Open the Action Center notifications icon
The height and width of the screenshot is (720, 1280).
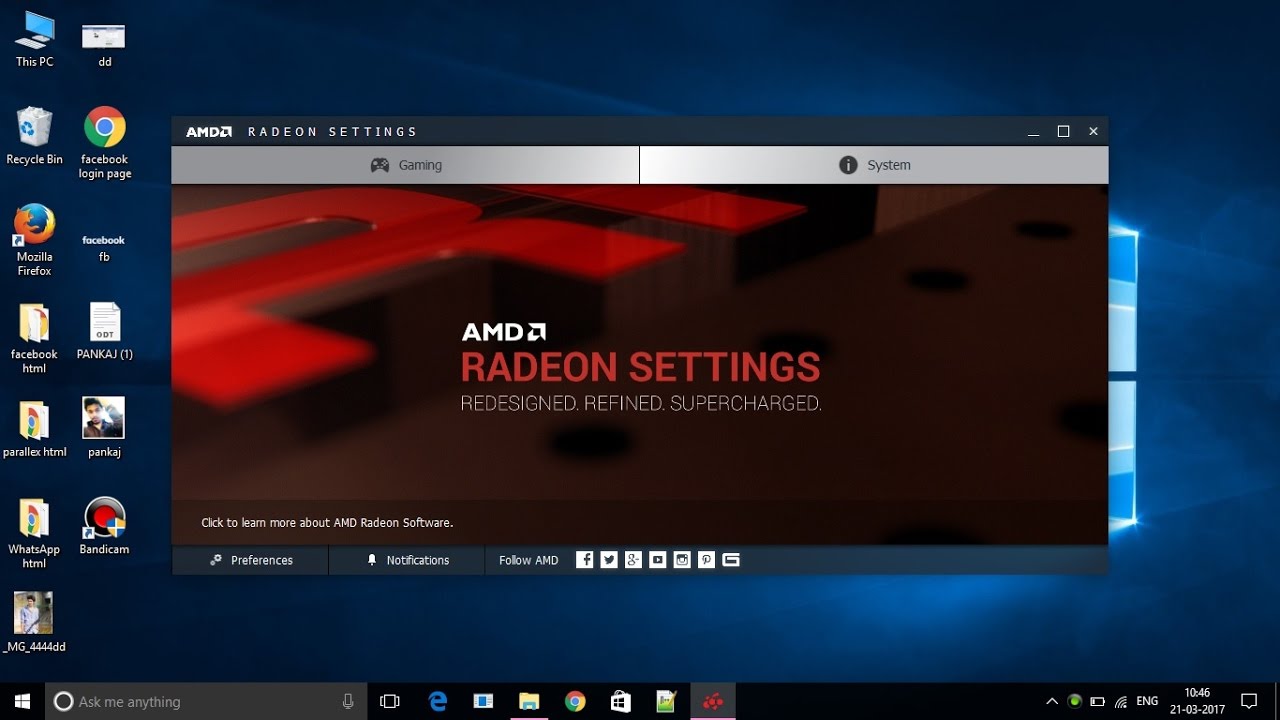(1249, 701)
